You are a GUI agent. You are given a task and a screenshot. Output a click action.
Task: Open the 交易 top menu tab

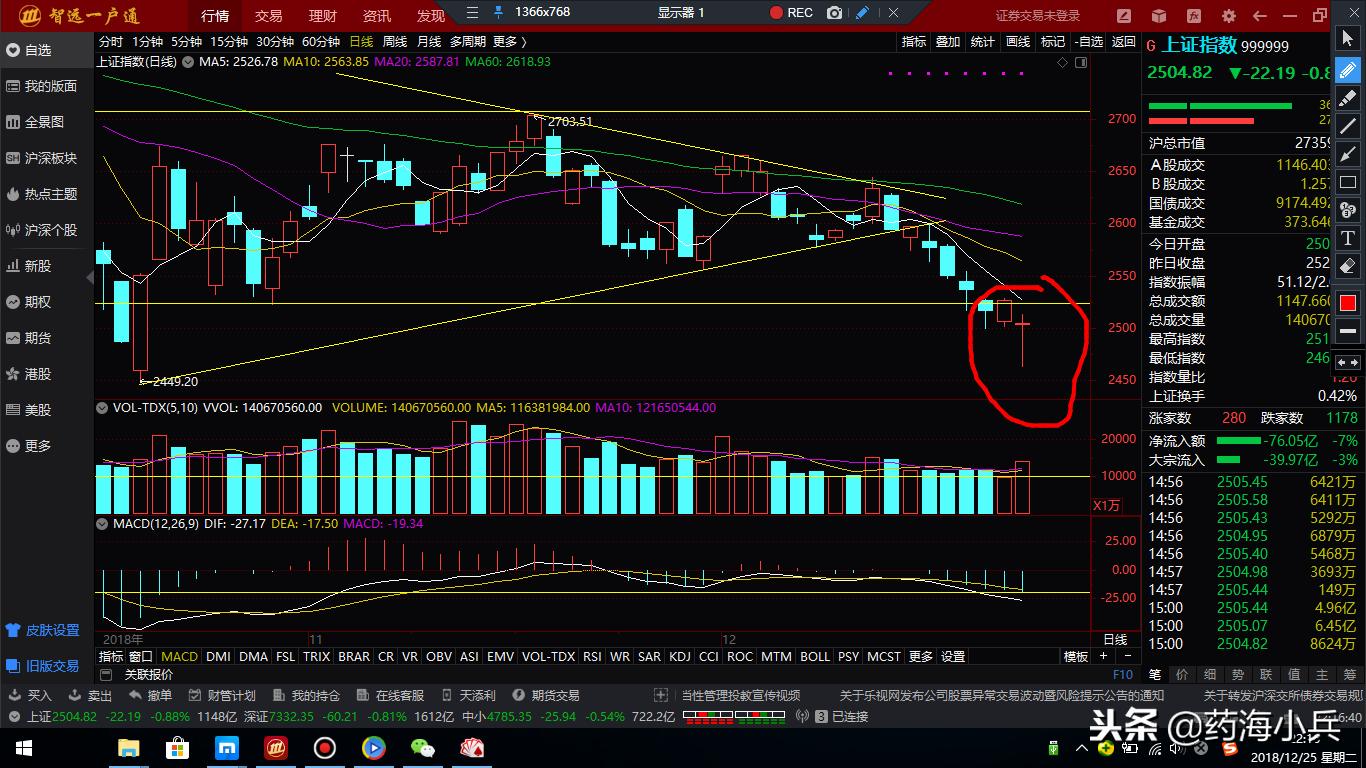click(268, 16)
